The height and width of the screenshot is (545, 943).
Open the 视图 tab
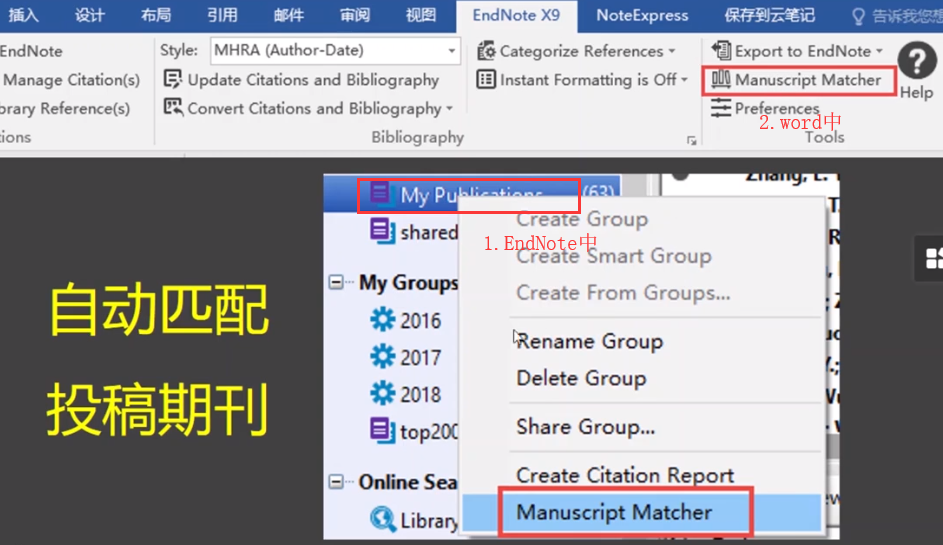tap(420, 15)
